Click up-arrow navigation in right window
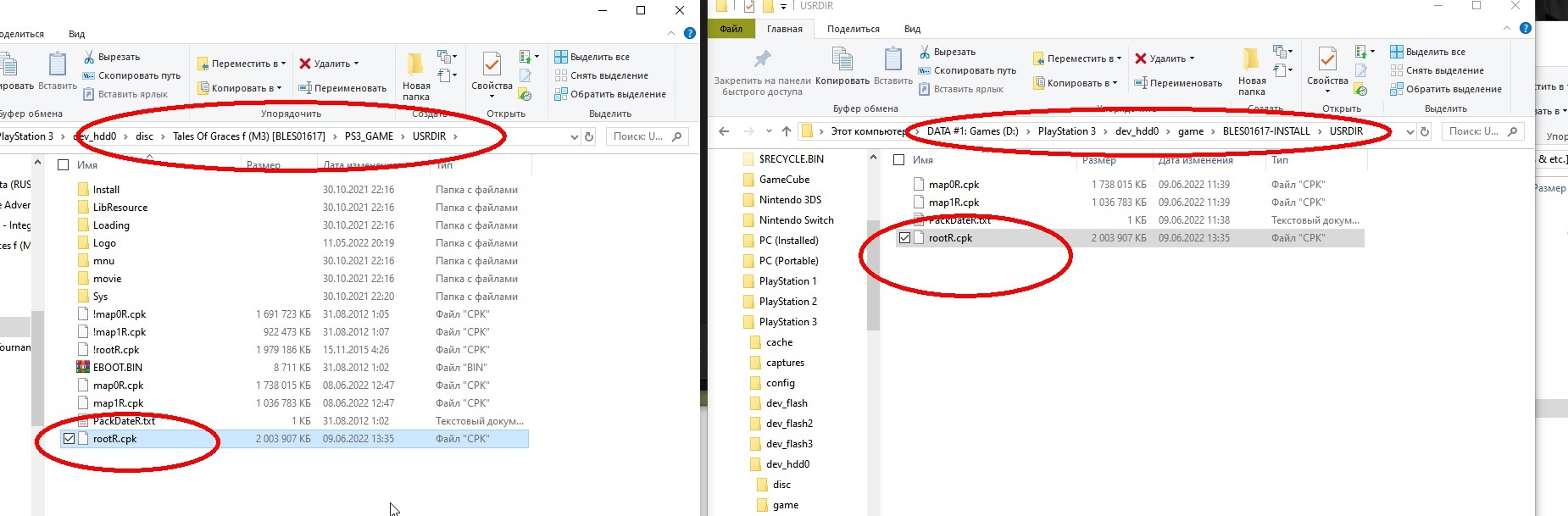Screen dimensions: 1568x516 tap(787, 131)
